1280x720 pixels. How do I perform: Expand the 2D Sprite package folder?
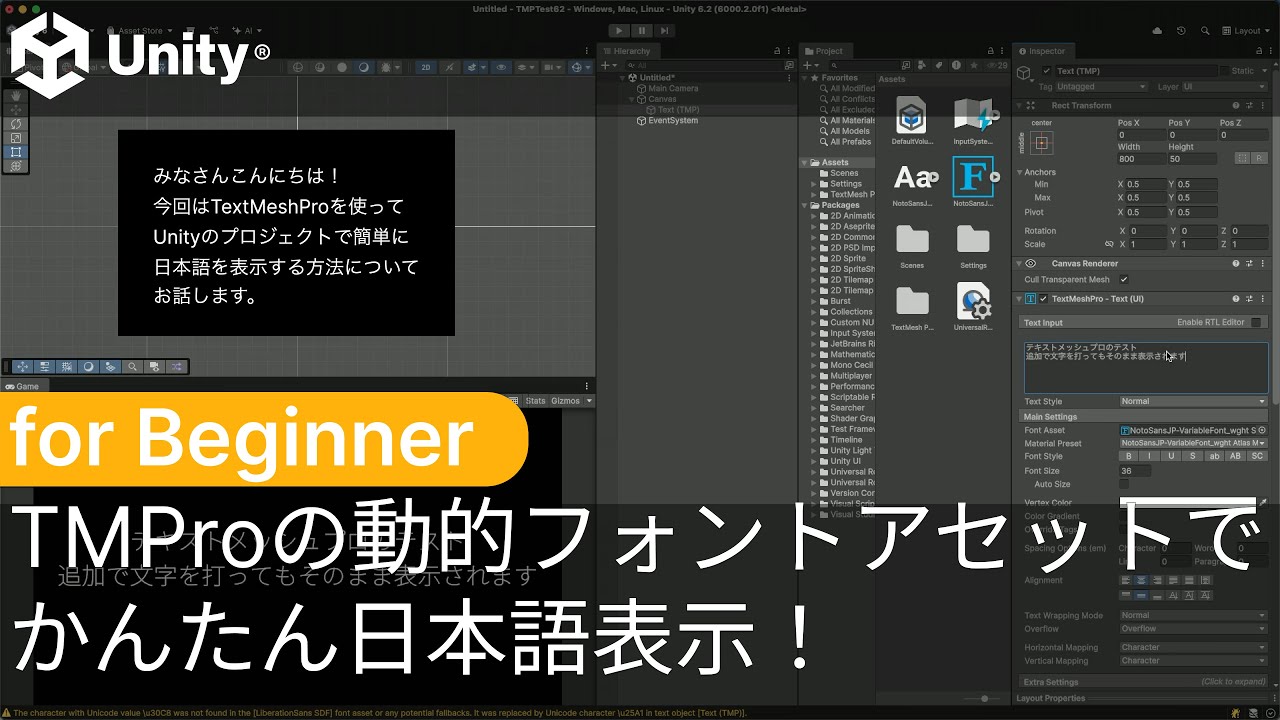click(x=814, y=259)
